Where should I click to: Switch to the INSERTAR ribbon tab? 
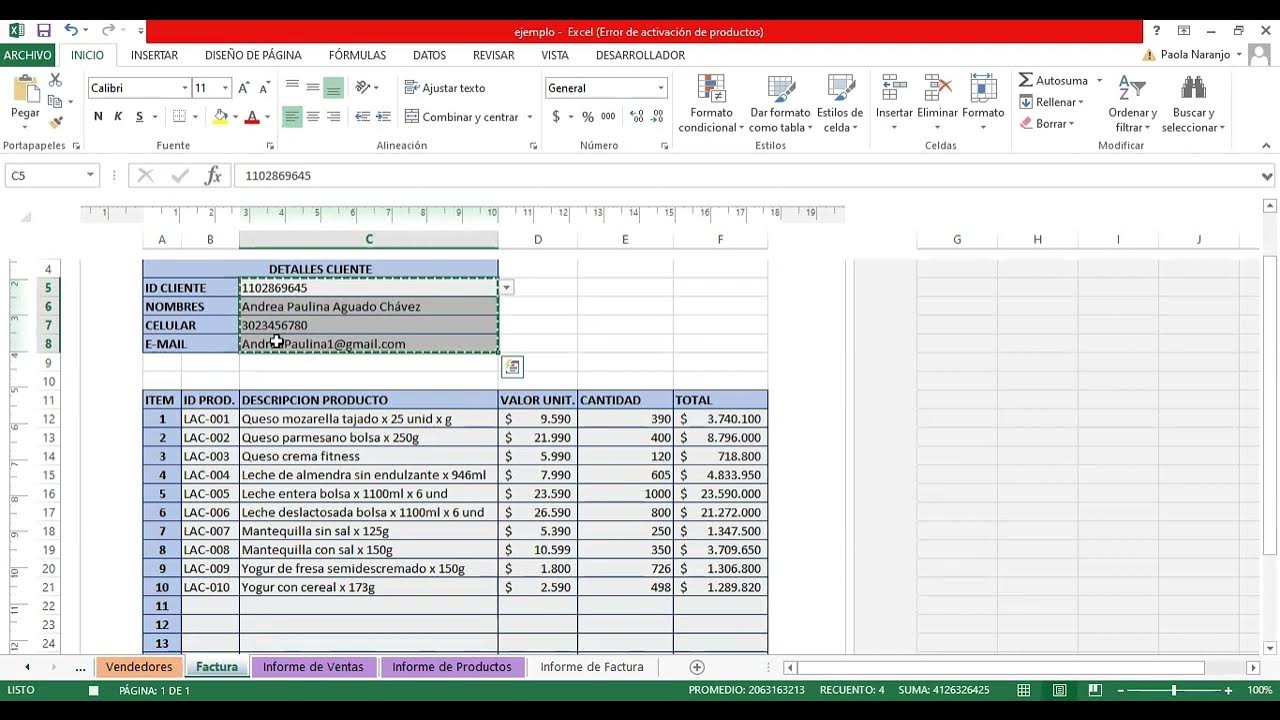click(154, 55)
